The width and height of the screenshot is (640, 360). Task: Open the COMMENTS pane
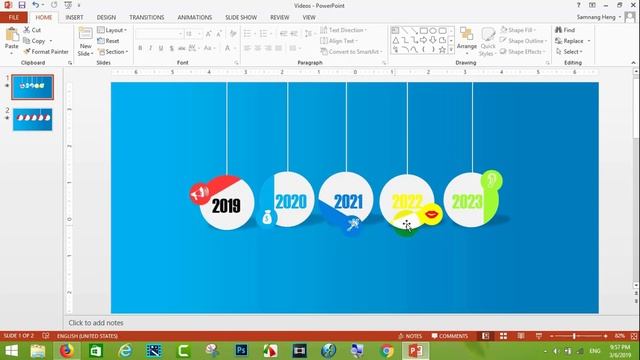(x=449, y=336)
